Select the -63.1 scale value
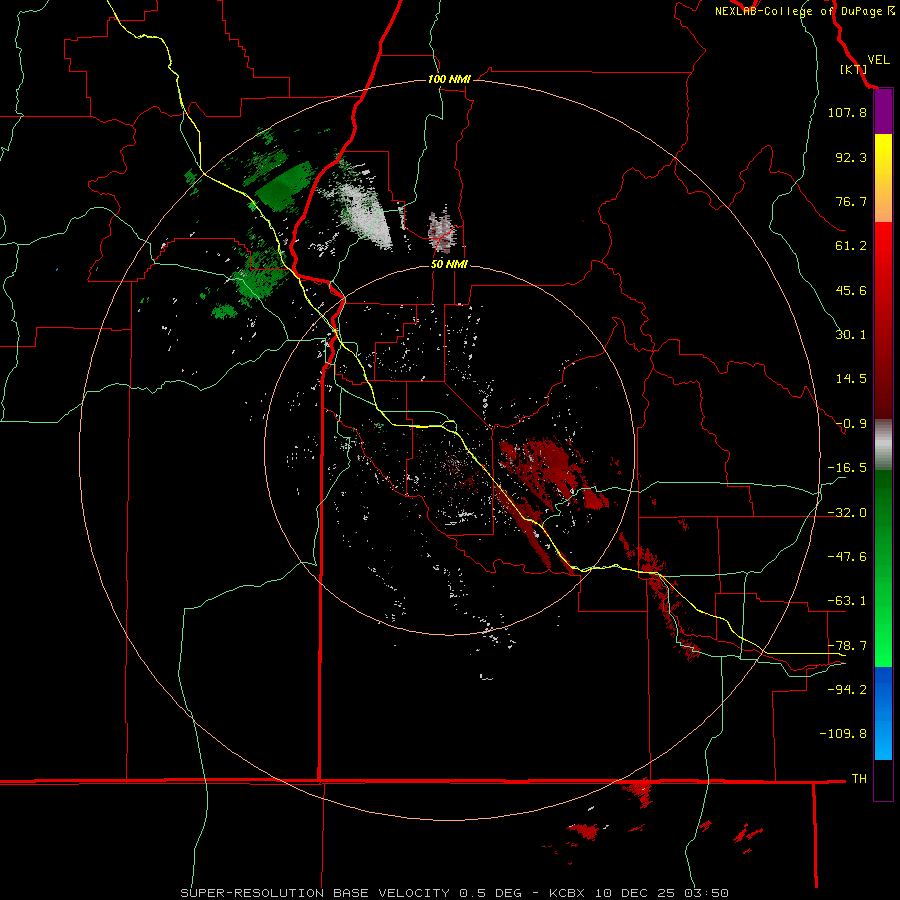 pos(847,601)
